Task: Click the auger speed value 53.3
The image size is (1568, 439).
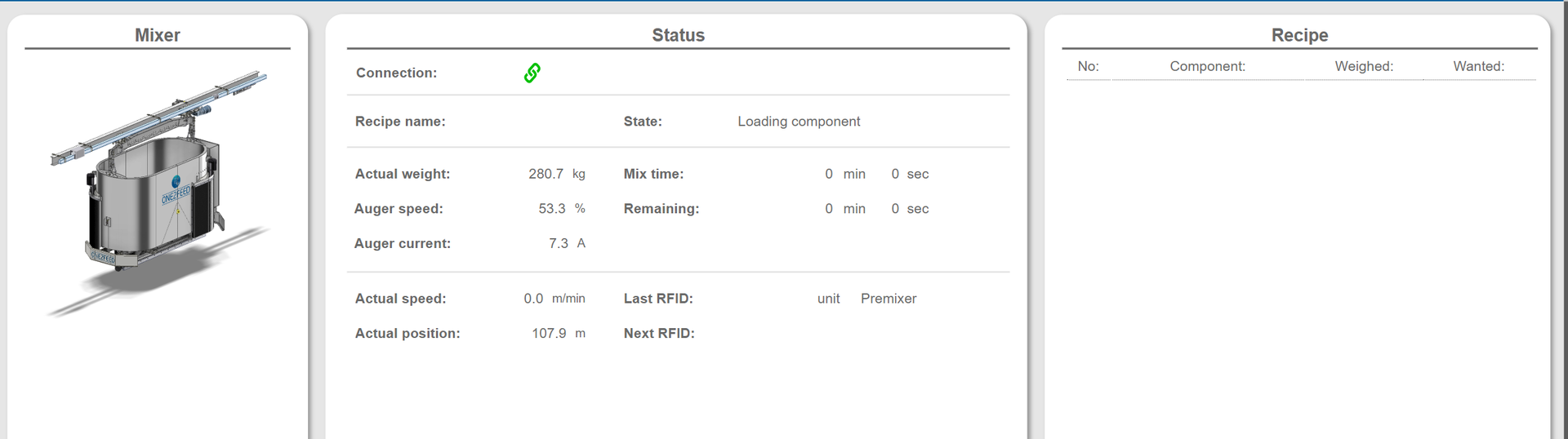Action: click(551, 209)
